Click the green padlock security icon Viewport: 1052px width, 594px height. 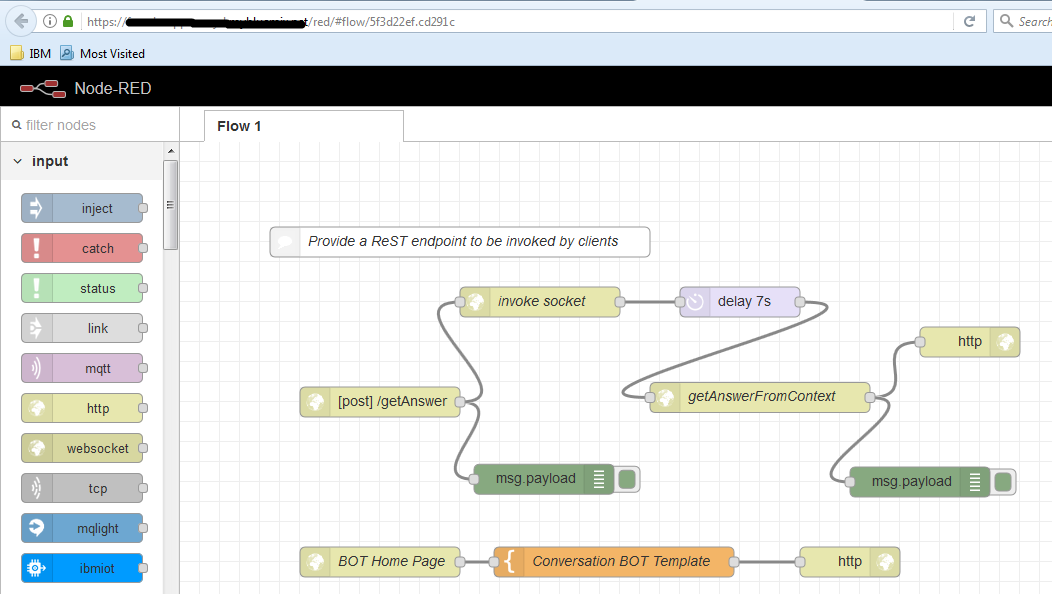pos(68,21)
